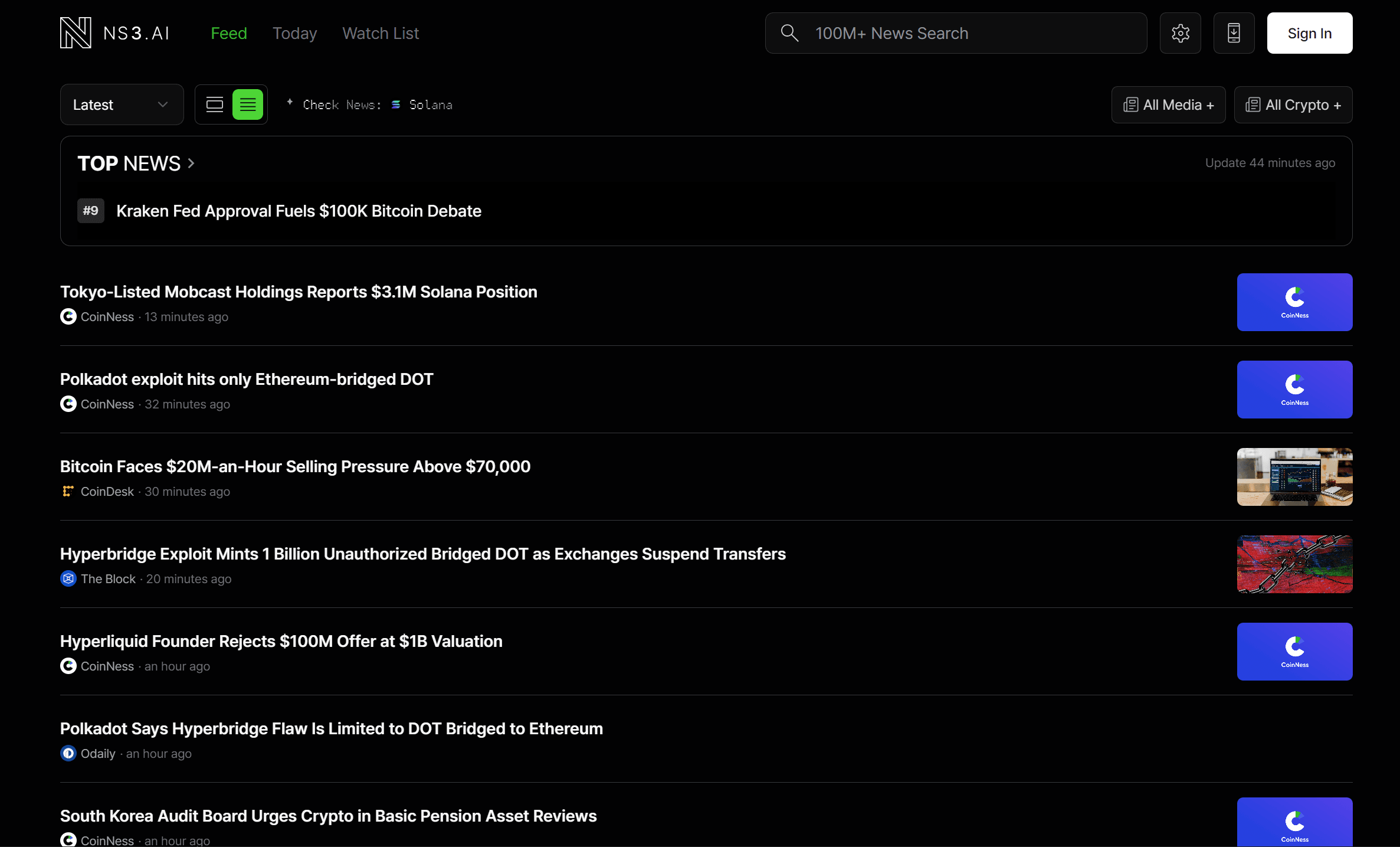Open Kraken Fed Approval top news story

coord(299,211)
